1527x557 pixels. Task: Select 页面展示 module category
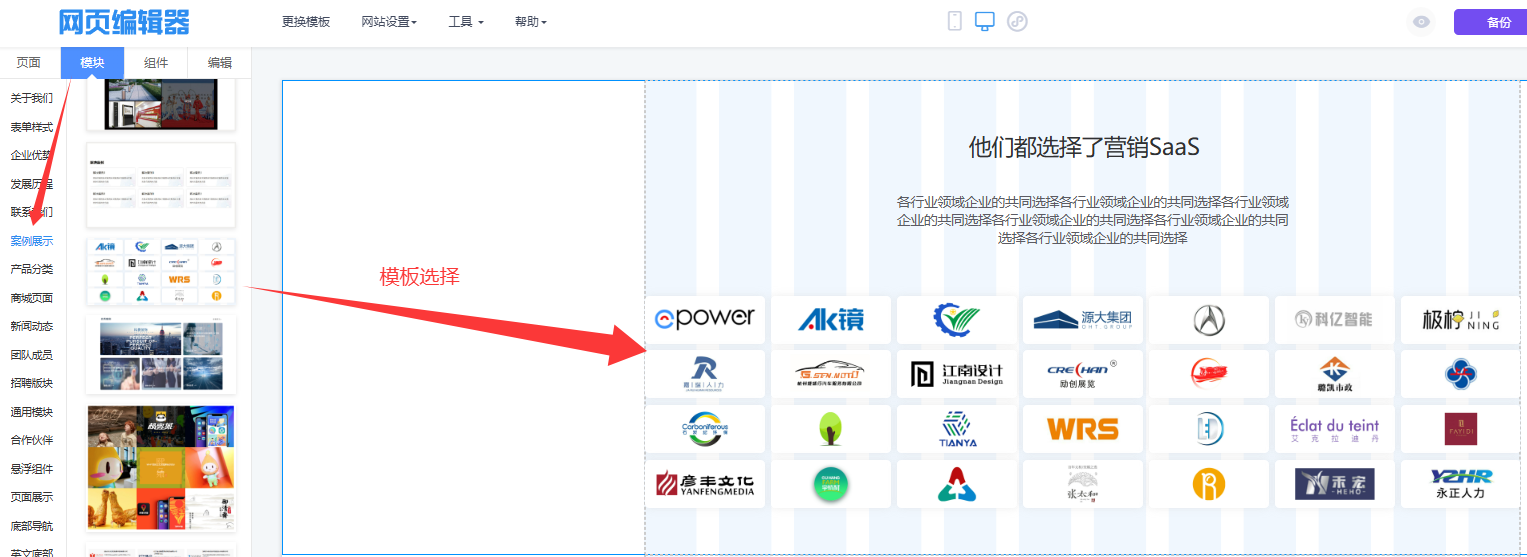31,497
